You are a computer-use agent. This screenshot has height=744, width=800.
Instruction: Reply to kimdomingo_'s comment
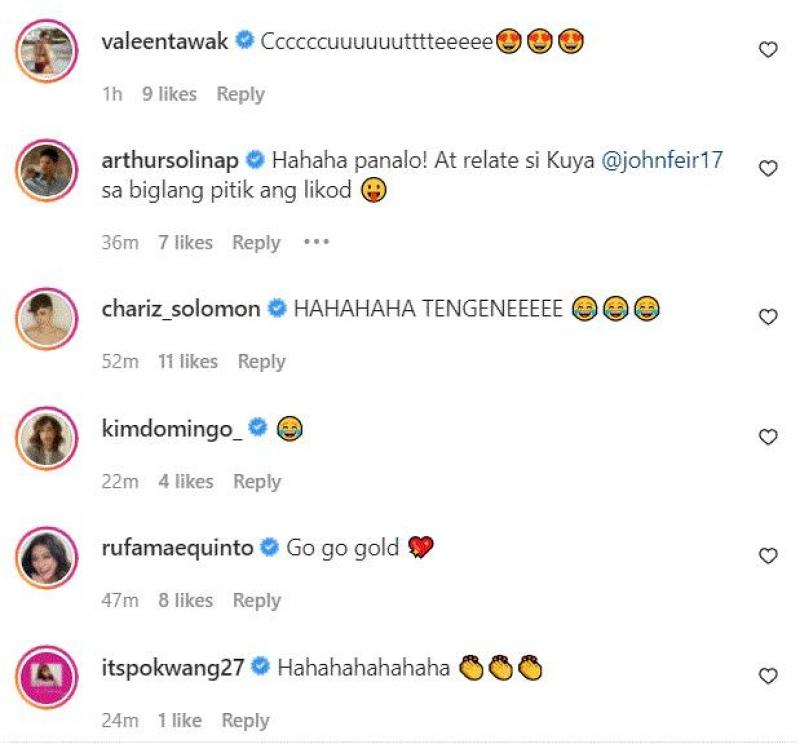point(257,481)
